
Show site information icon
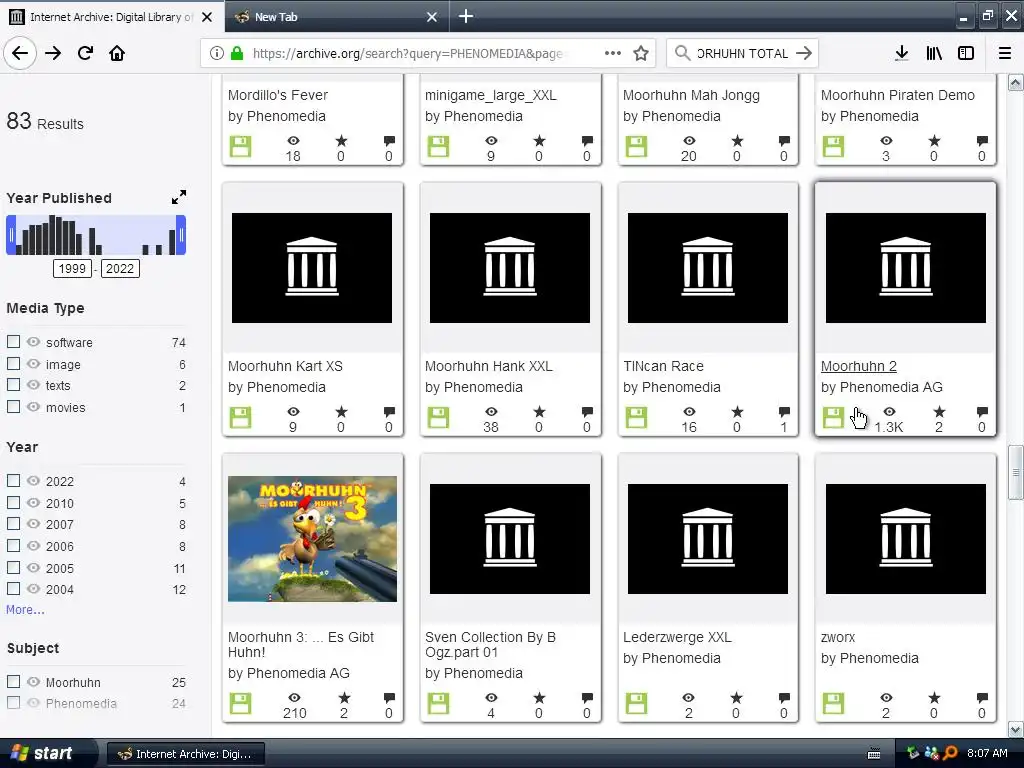coord(217,53)
